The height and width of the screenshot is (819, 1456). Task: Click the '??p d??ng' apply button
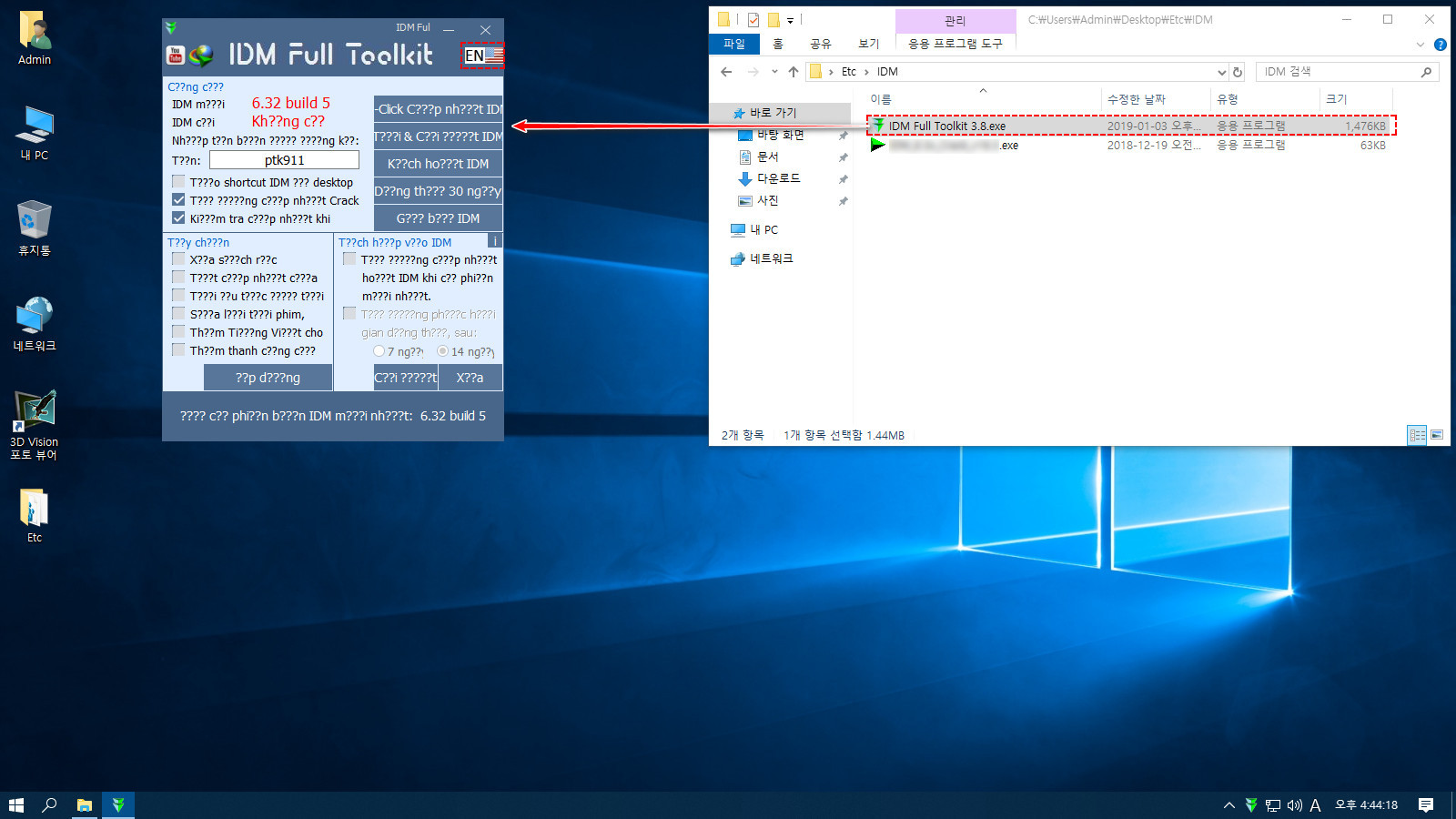(268, 378)
